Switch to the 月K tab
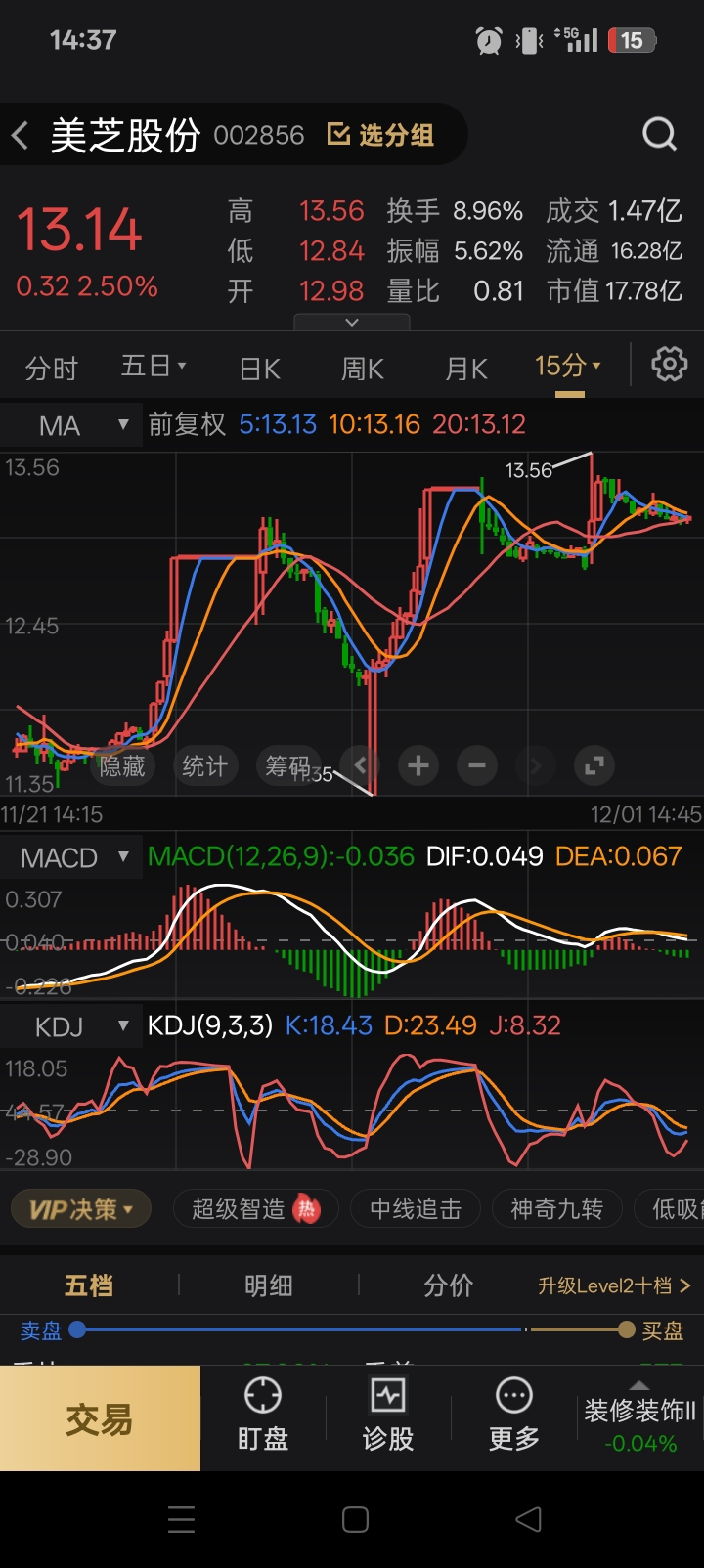This screenshot has width=704, height=1568. 465,369
